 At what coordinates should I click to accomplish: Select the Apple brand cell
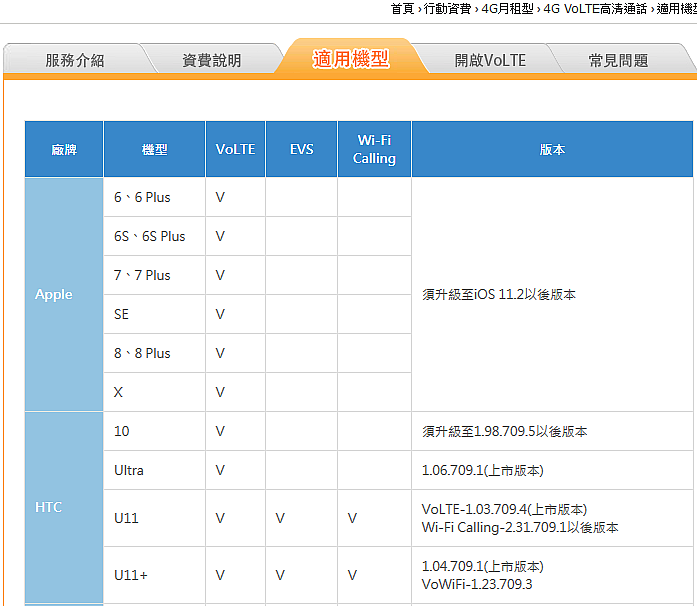tap(64, 294)
